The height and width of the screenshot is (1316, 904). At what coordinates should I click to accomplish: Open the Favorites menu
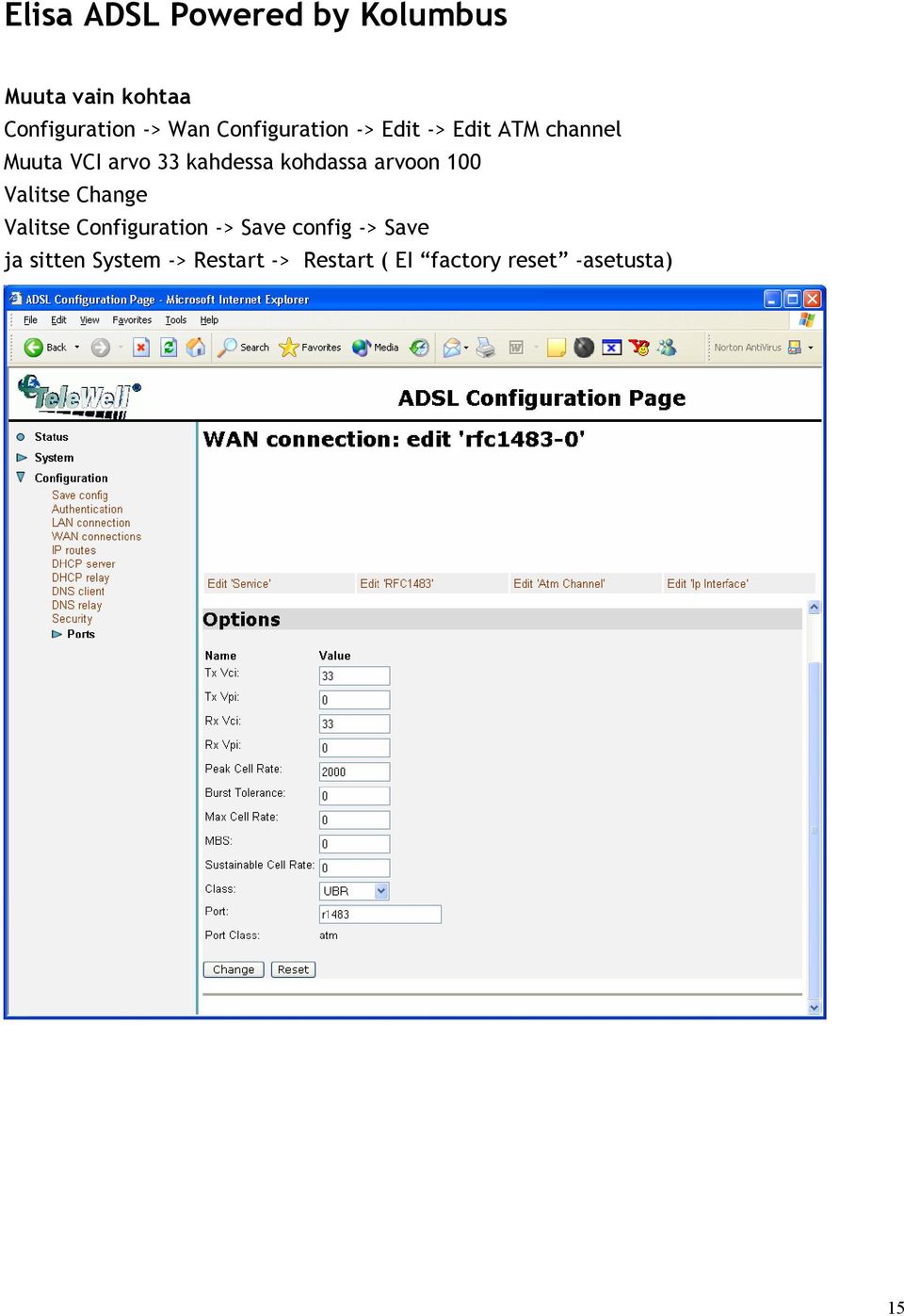coord(132,320)
